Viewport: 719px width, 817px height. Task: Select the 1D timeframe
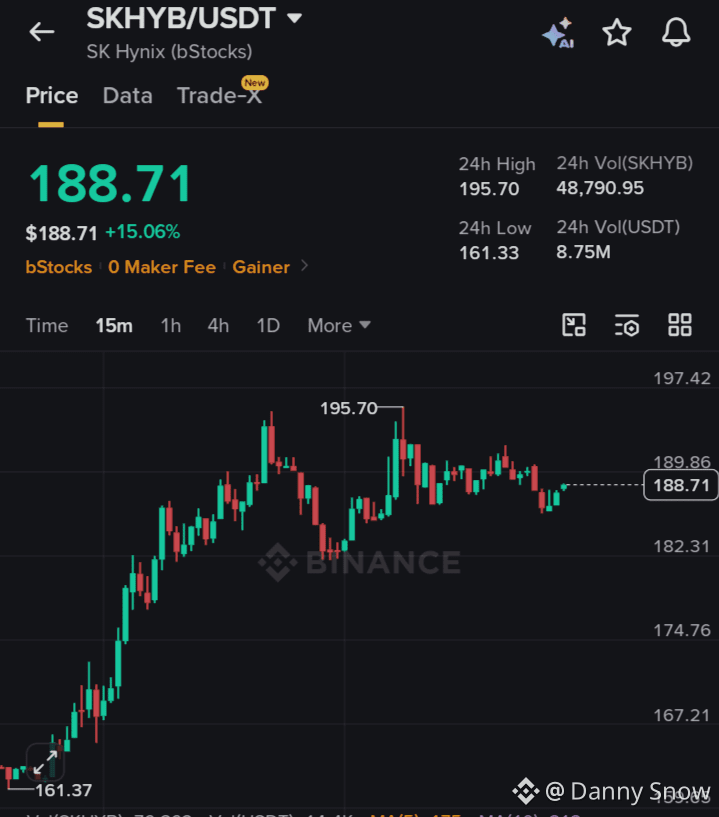coord(268,326)
